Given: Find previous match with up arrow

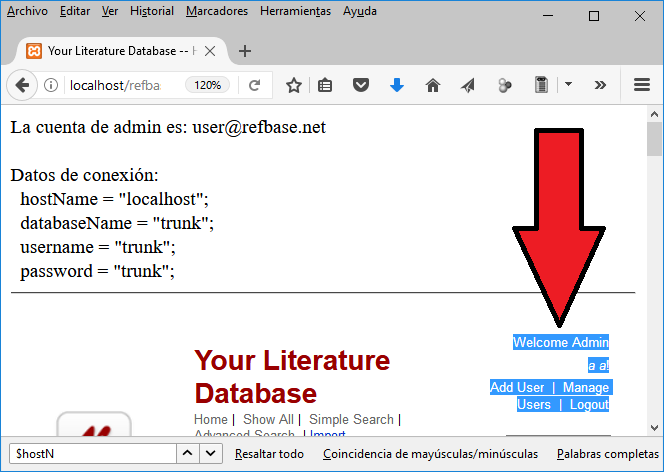Looking at the screenshot, I should click(x=188, y=454).
